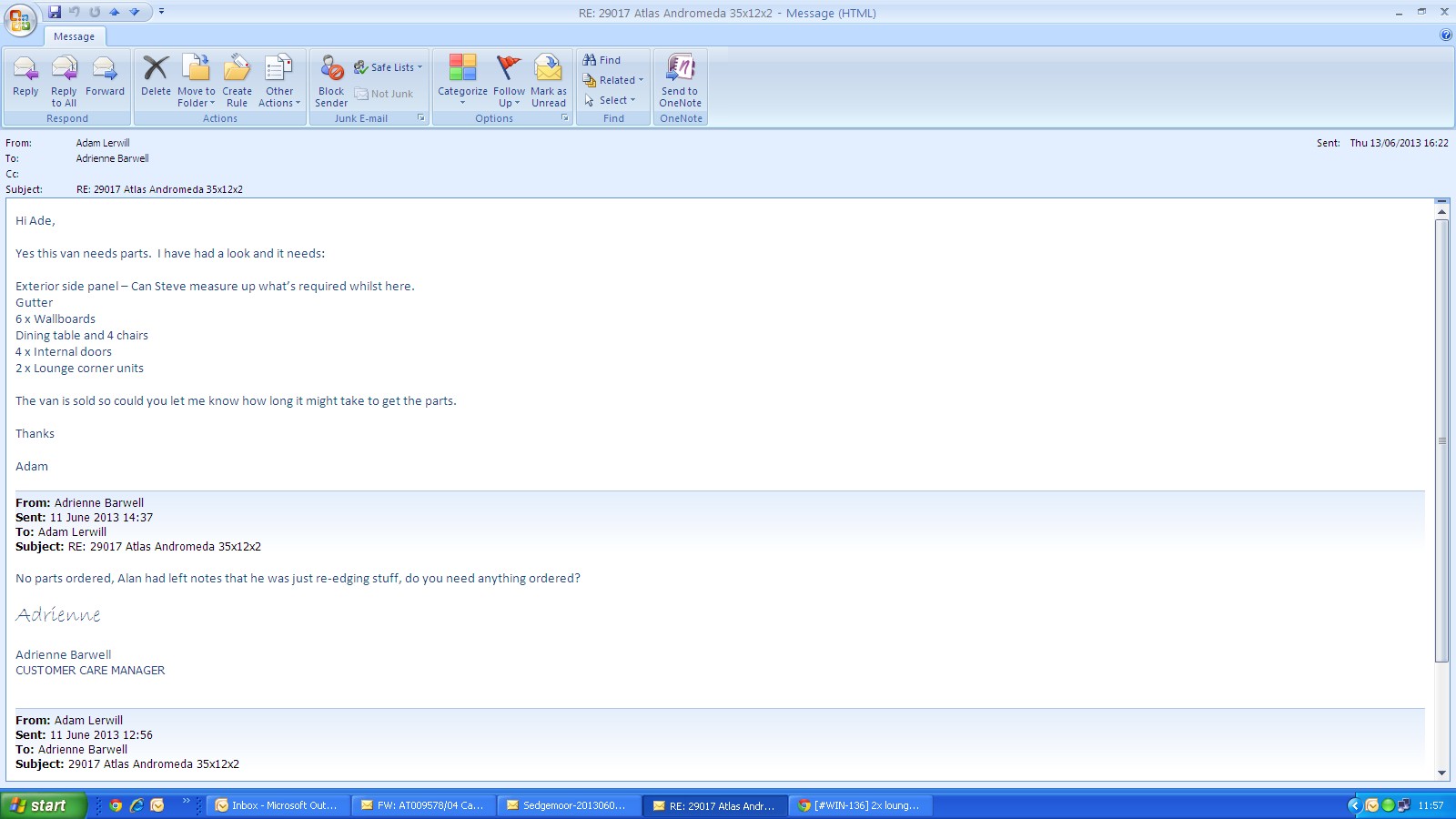Click the line "6 x Wallboards"

[x=56, y=319]
